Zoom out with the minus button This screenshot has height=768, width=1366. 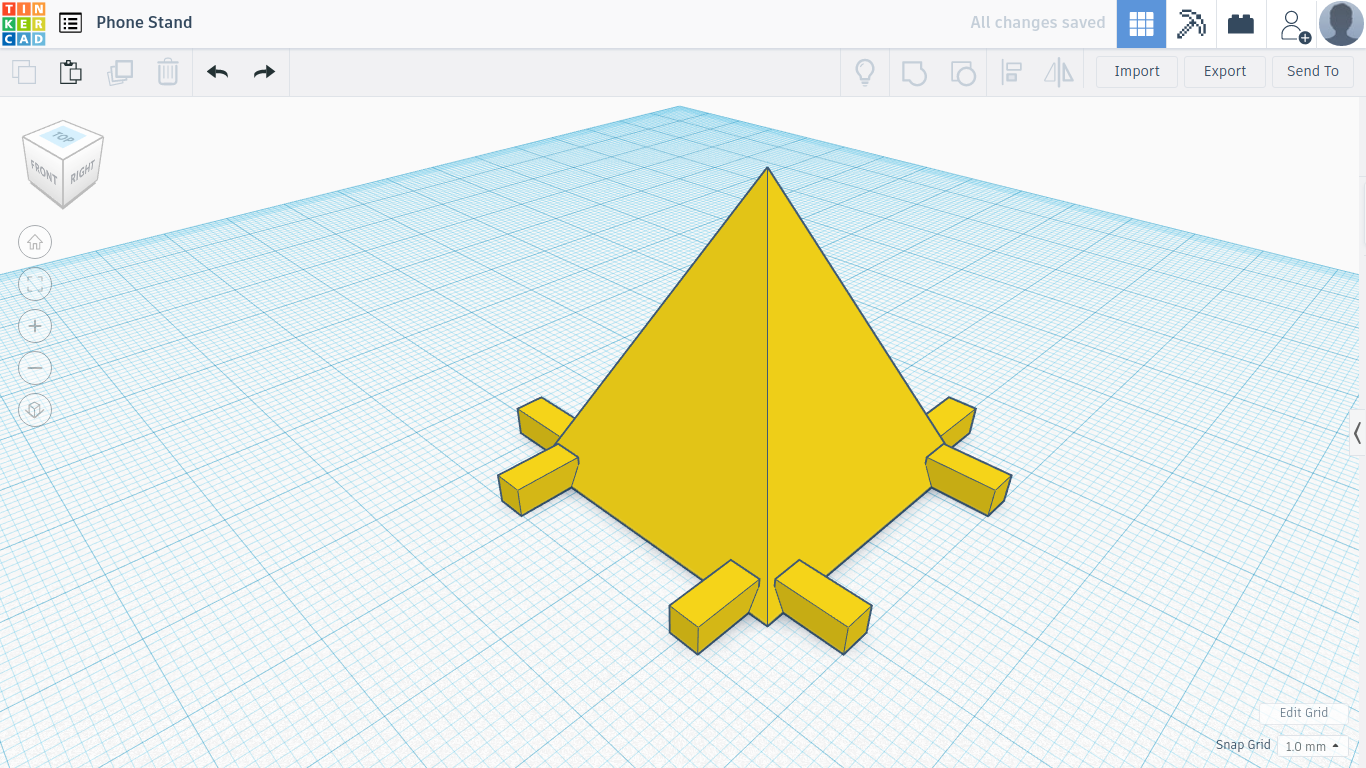(35, 368)
